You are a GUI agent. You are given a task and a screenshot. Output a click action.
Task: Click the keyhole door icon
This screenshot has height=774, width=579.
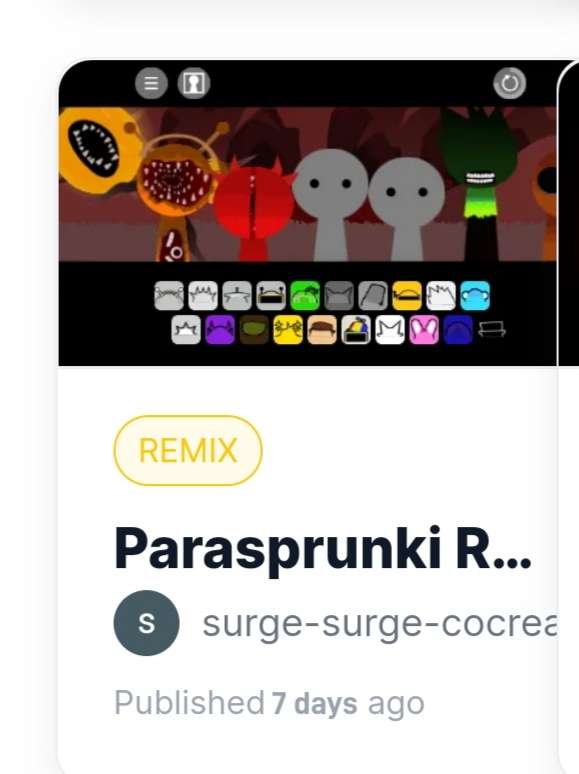(x=193, y=83)
